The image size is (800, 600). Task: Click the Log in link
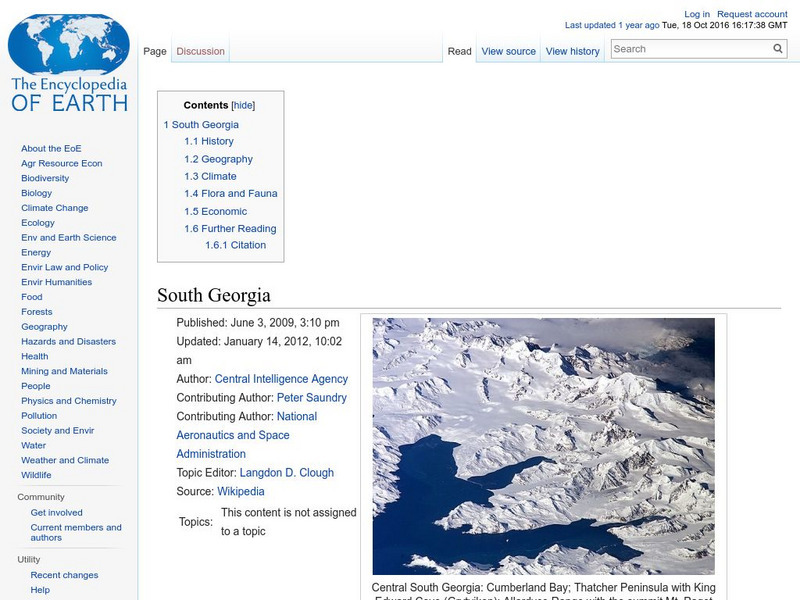[x=697, y=14]
